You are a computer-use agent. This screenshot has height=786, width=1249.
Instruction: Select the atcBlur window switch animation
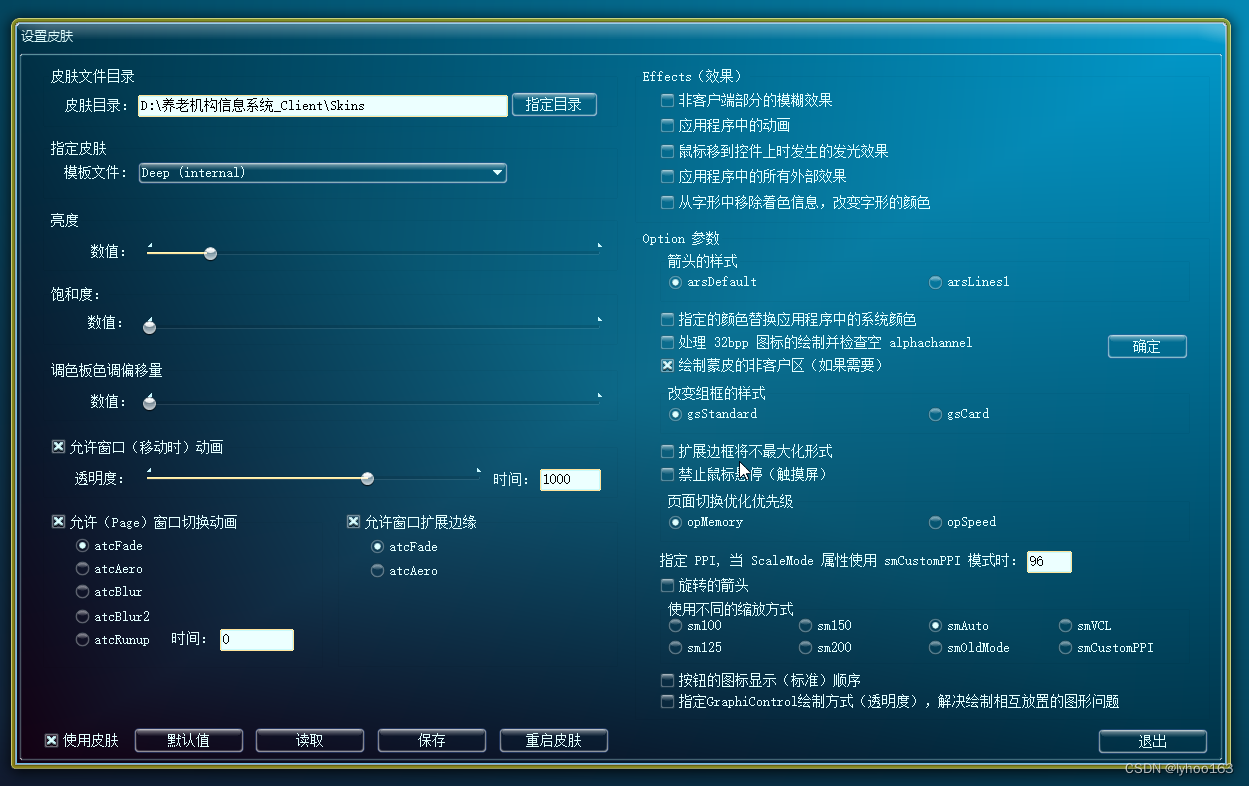[x=82, y=593]
